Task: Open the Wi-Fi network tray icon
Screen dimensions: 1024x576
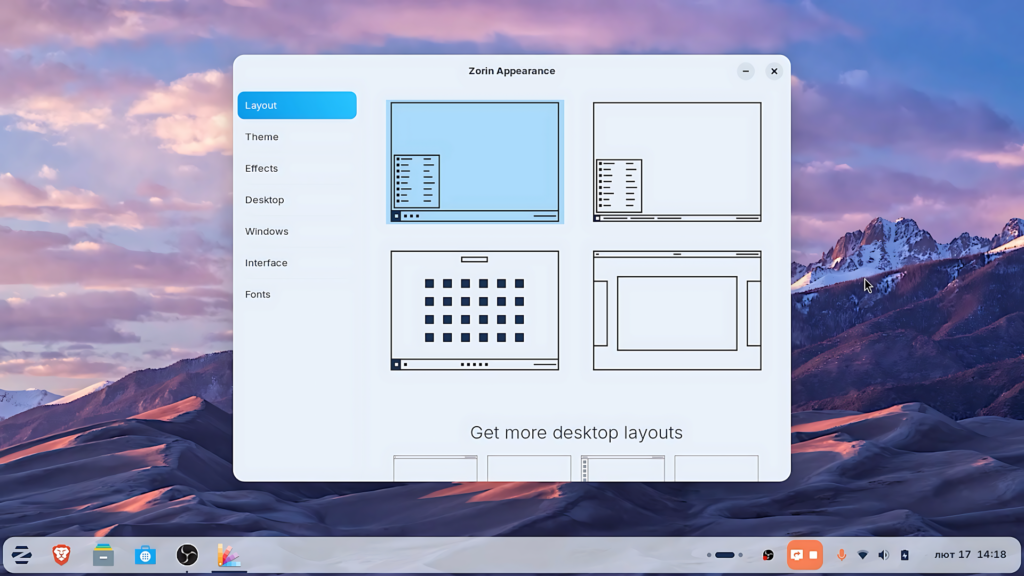Action: [x=863, y=555]
